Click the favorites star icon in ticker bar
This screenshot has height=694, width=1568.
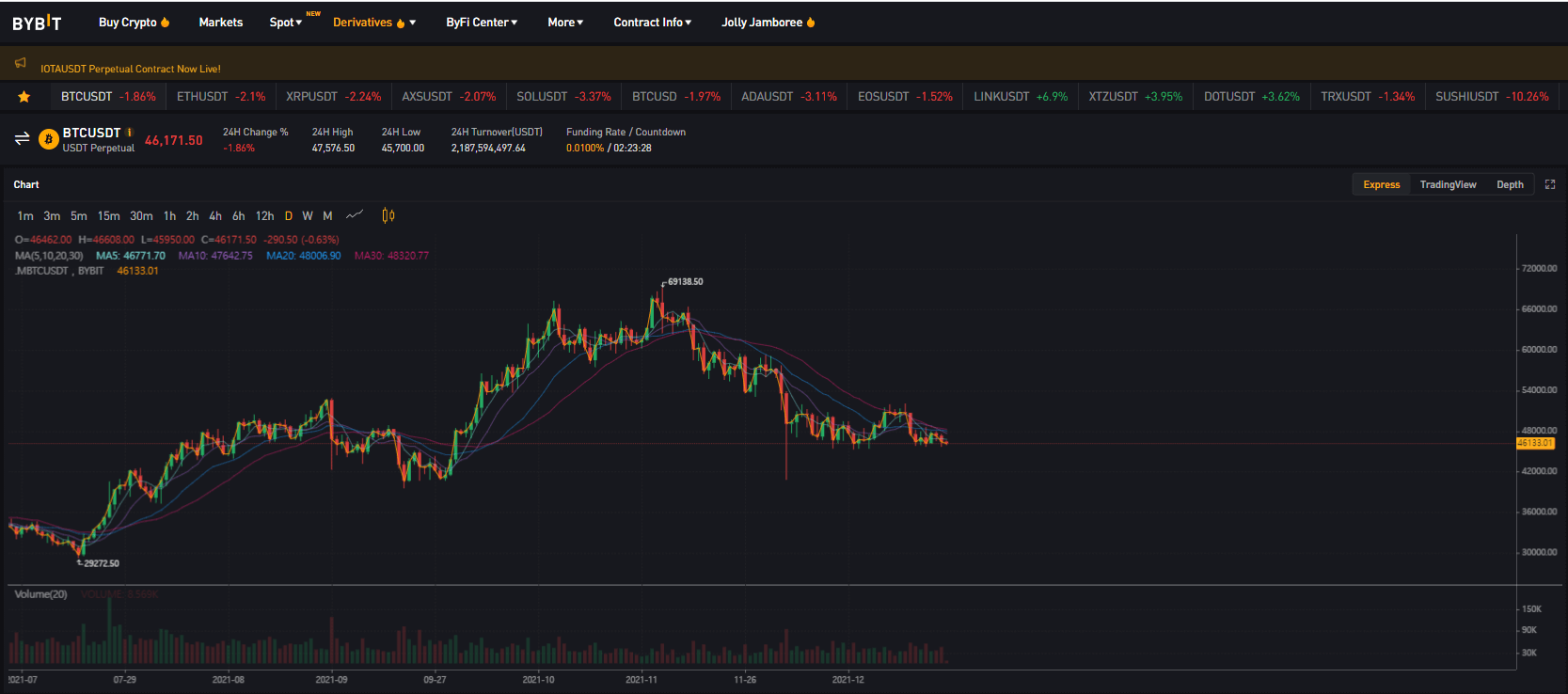tap(24, 97)
